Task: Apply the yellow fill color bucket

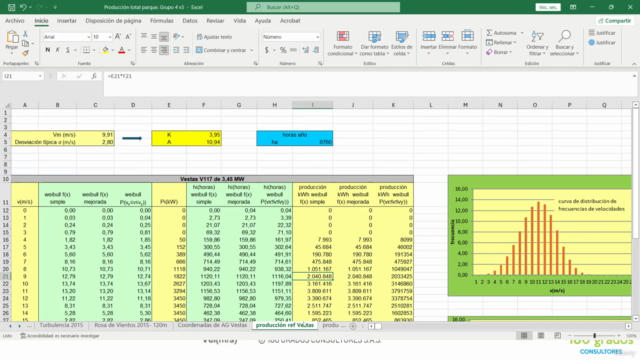Action: click(x=105, y=50)
